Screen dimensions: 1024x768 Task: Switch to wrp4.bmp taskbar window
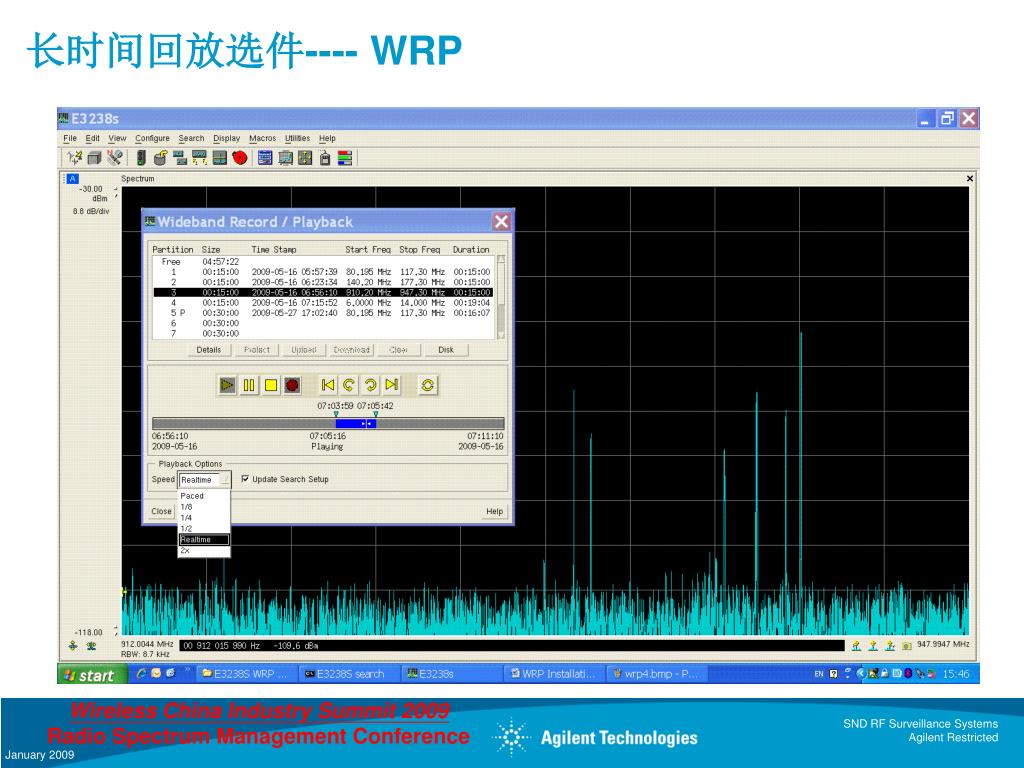pyautogui.click(x=656, y=674)
